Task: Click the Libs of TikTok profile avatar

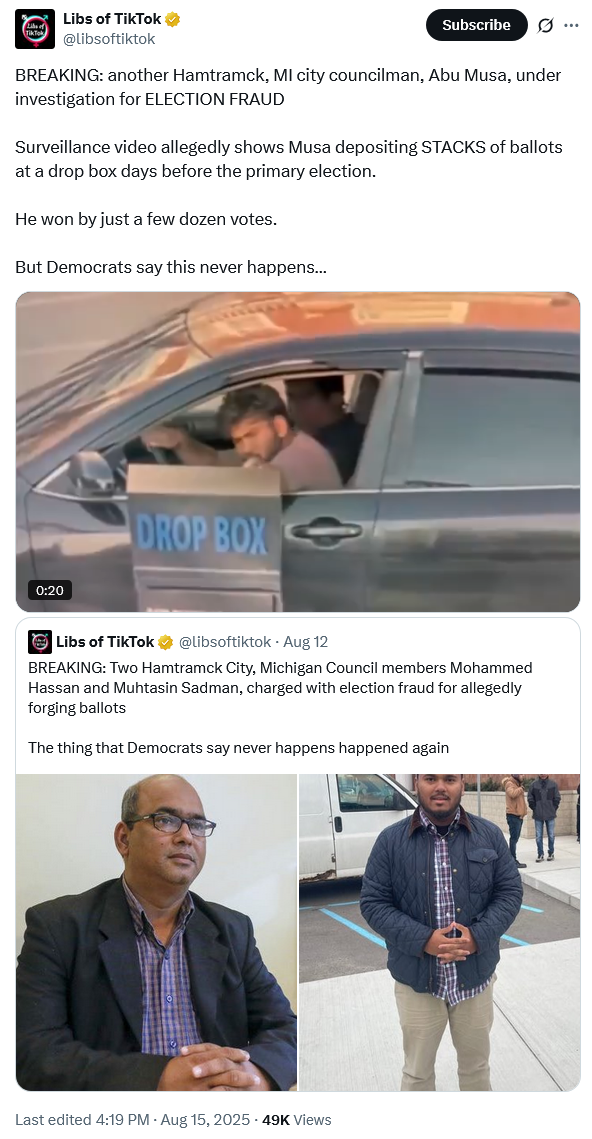Action: (x=35, y=29)
